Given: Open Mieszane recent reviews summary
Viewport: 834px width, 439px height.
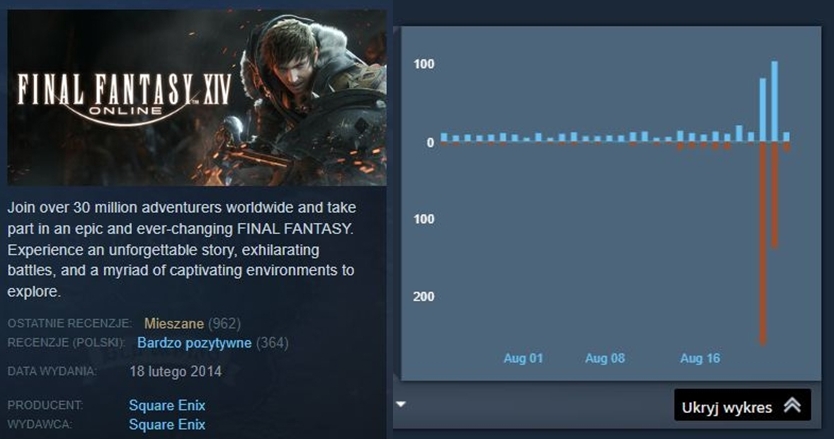Looking at the screenshot, I should 174,324.
